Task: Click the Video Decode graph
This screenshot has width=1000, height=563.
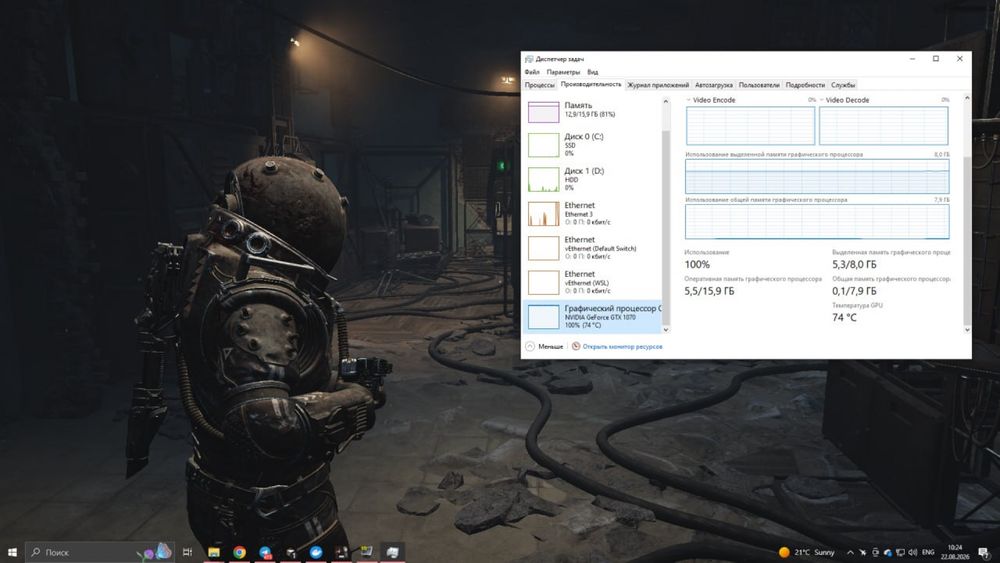Action: (883, 126)
